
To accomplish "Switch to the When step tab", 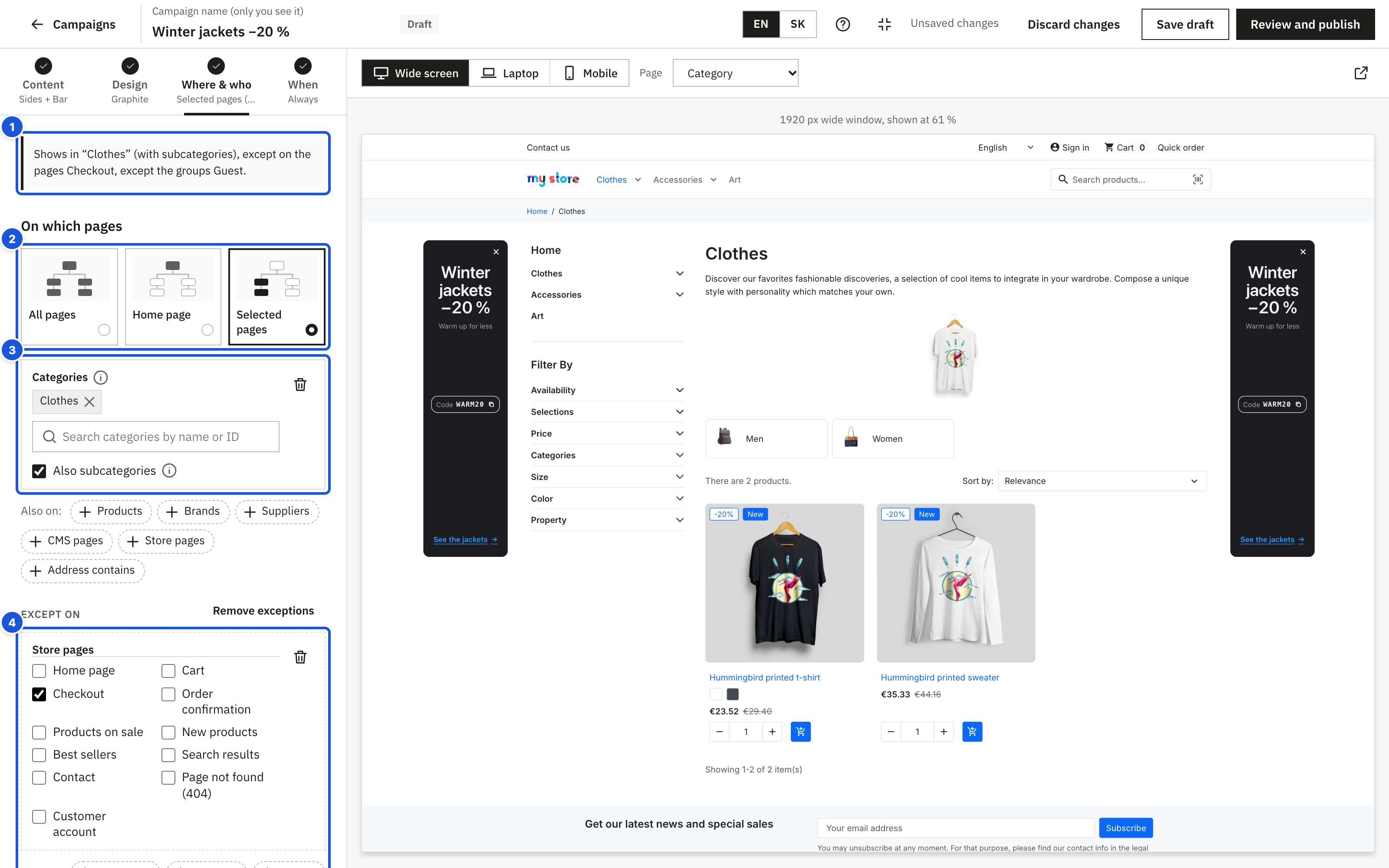I will 303,82.
